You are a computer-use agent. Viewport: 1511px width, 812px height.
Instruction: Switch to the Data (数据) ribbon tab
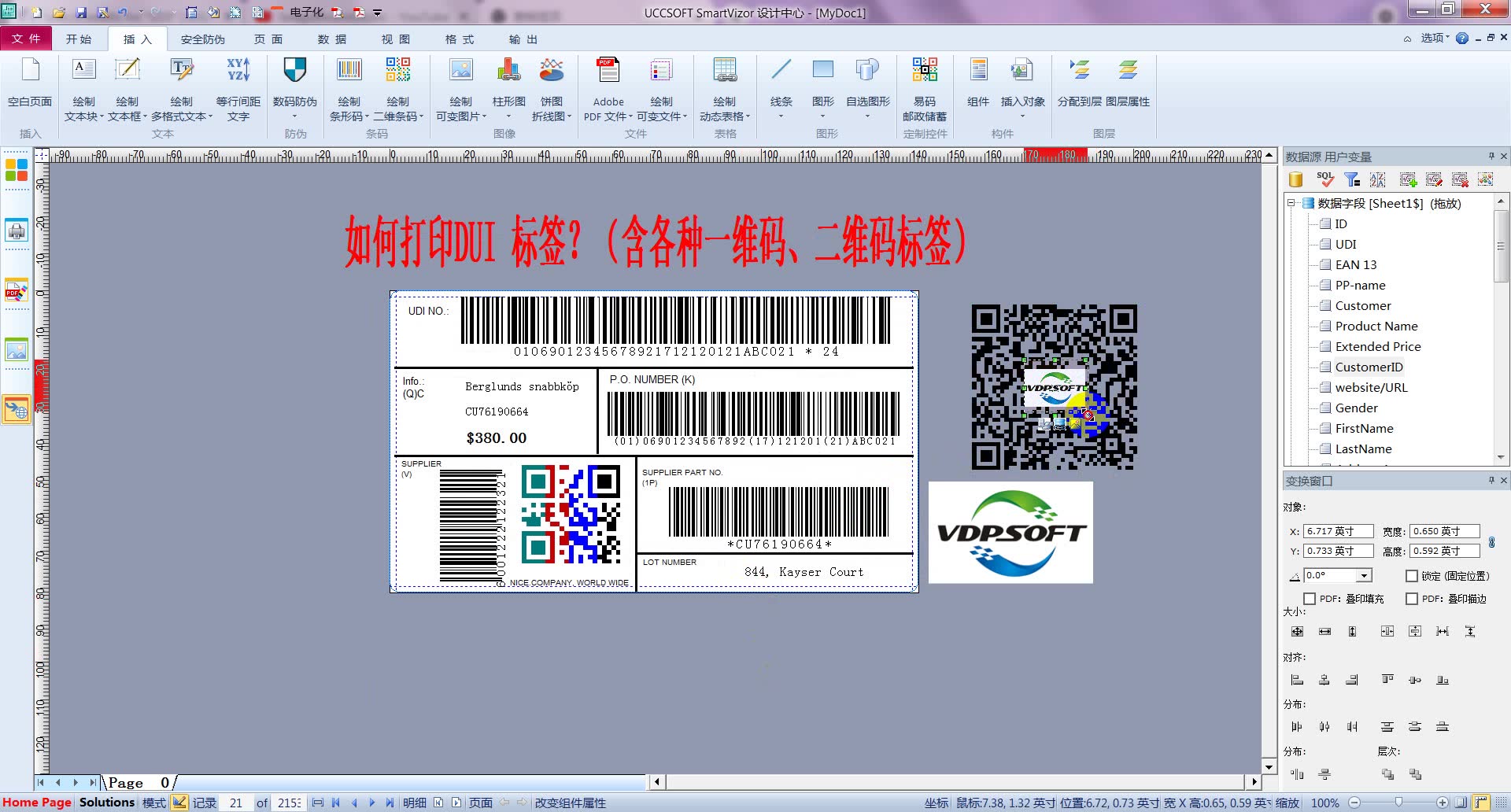(332, 39)
